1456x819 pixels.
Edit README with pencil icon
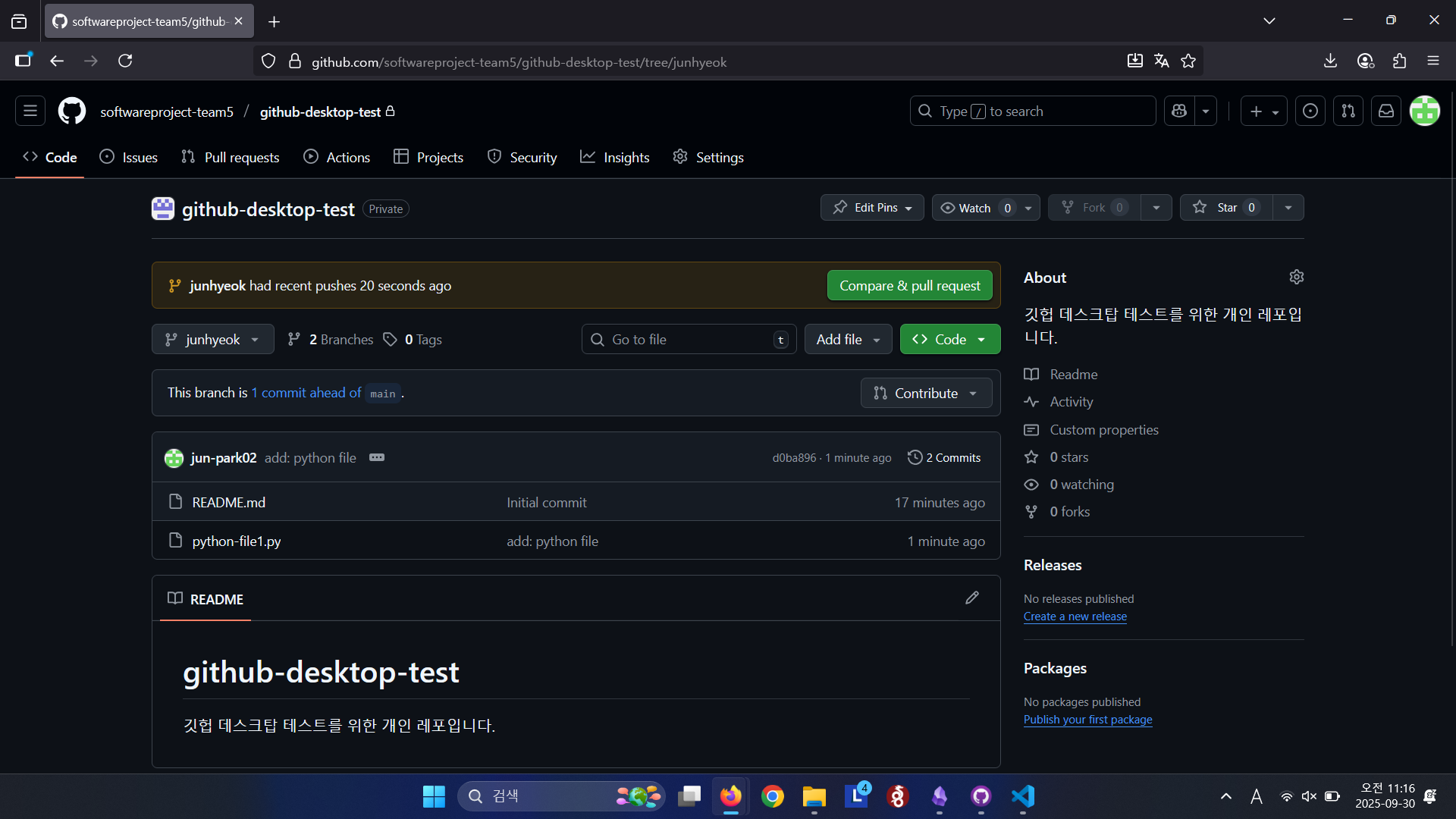972,598
